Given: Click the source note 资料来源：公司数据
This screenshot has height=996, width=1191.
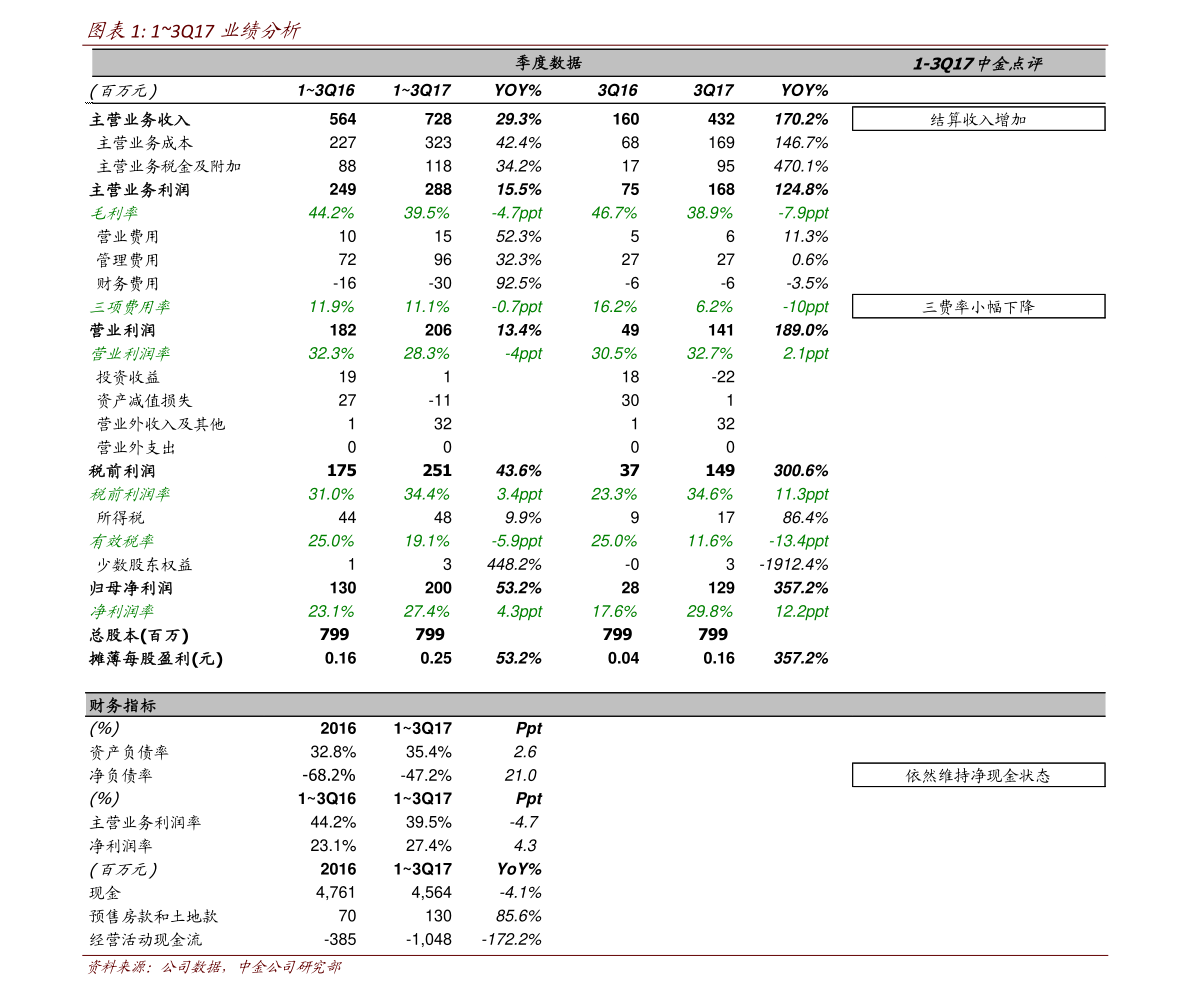Looking at the screenshot, I should 156,966.
